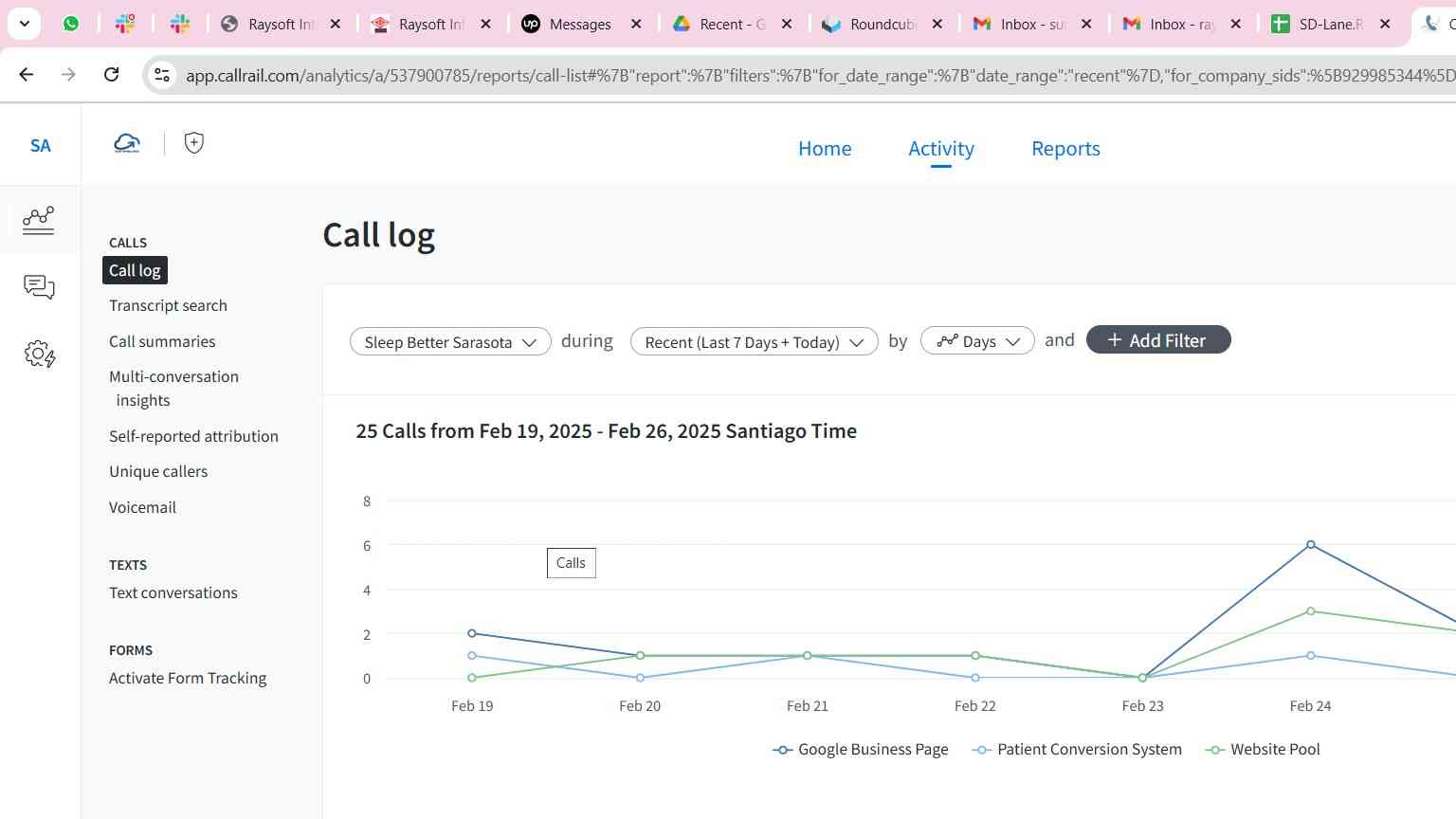This screenshot has height=819, width=1456.
Task: Click the Feb 19 Google Business Page data point
Action: click(472, 633)
